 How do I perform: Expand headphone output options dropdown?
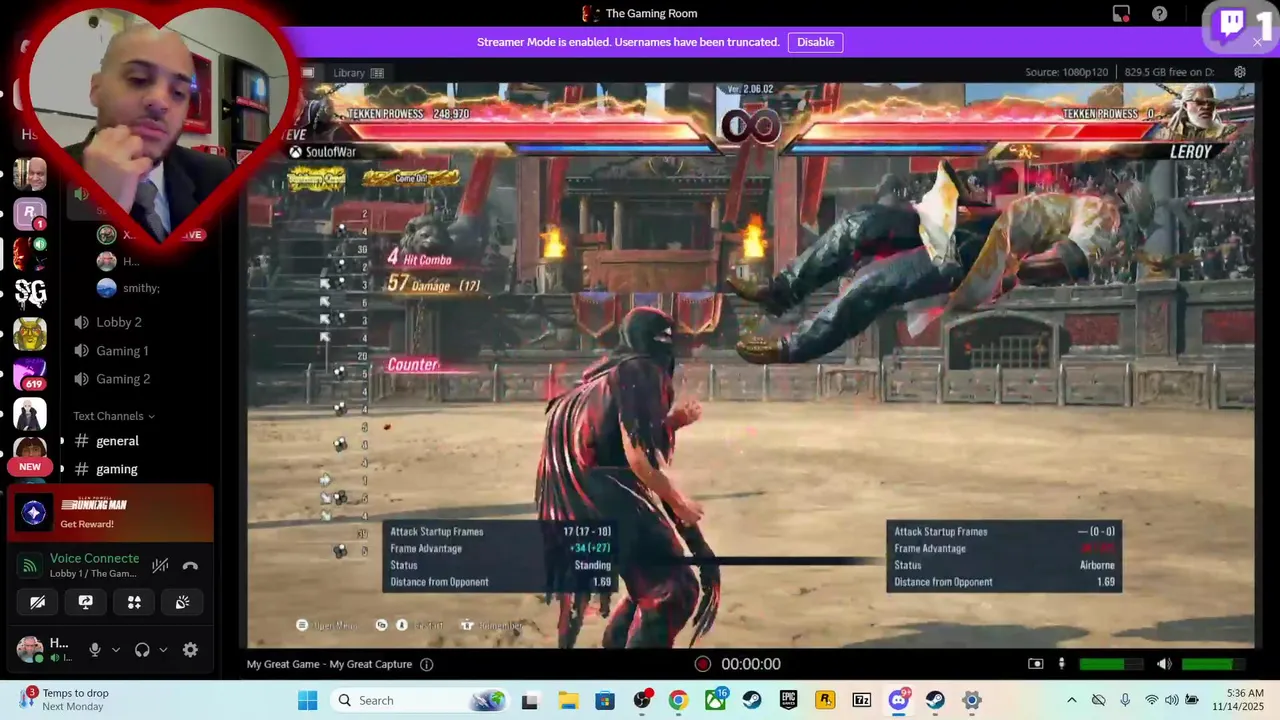163,649
